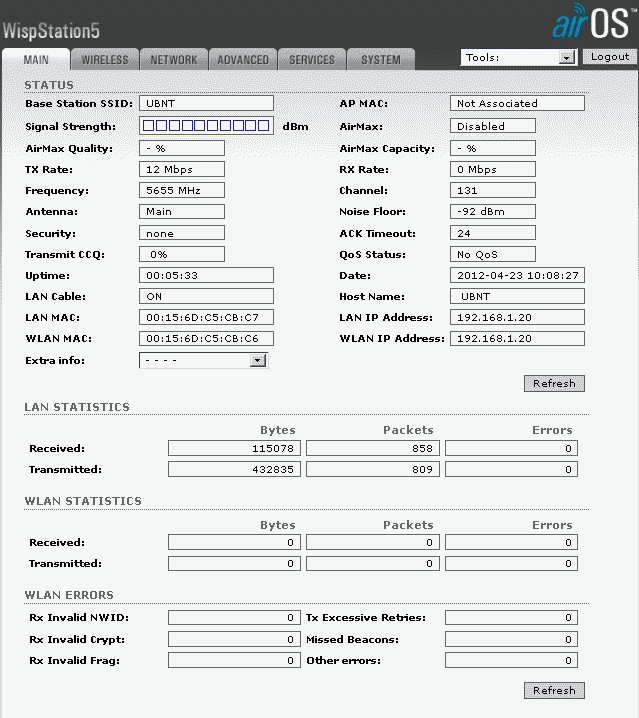Click the WispStation5 title text

click(x=51, y=31)
